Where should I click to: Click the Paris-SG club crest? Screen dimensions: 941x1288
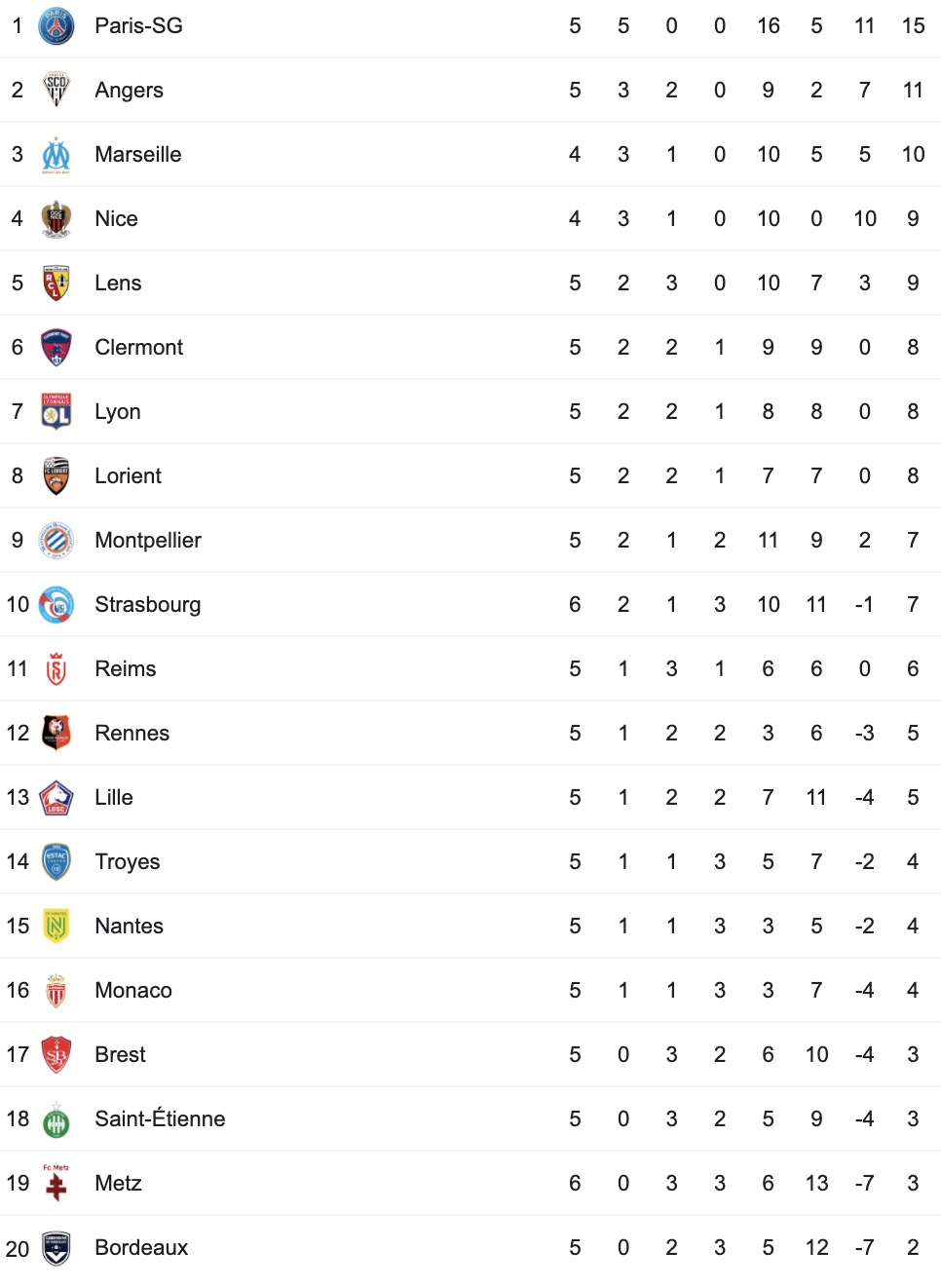(x=56, y=26)
